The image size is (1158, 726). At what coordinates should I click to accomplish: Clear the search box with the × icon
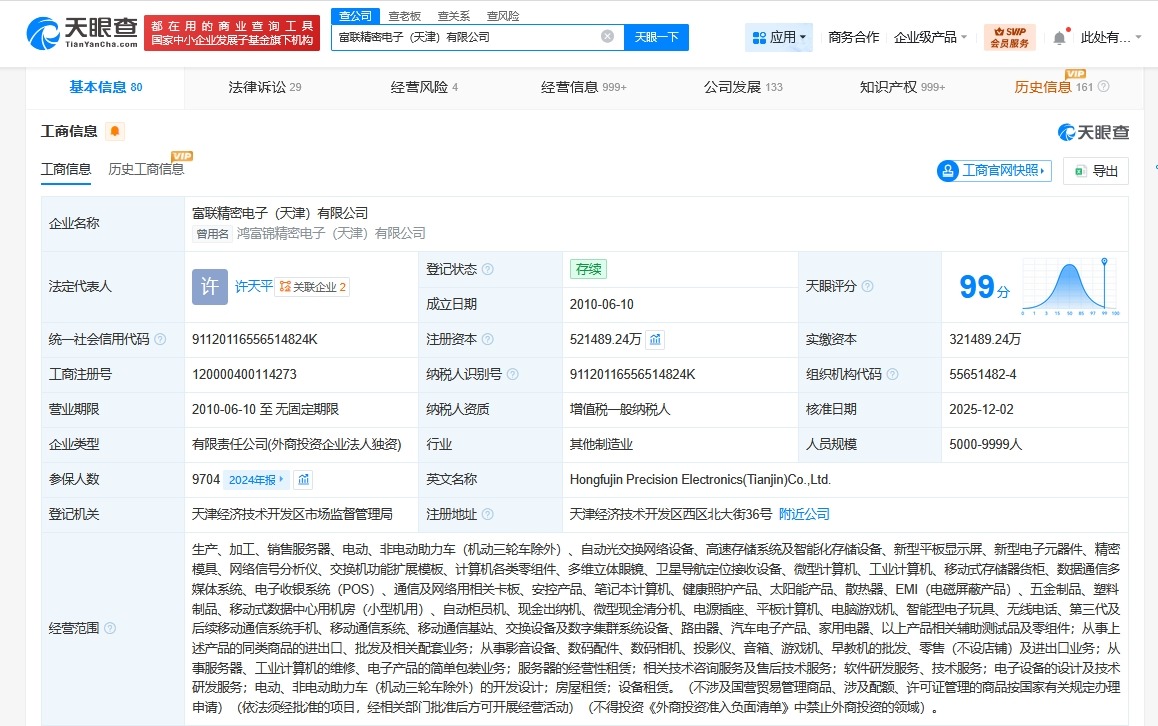(x=609, y=36)
